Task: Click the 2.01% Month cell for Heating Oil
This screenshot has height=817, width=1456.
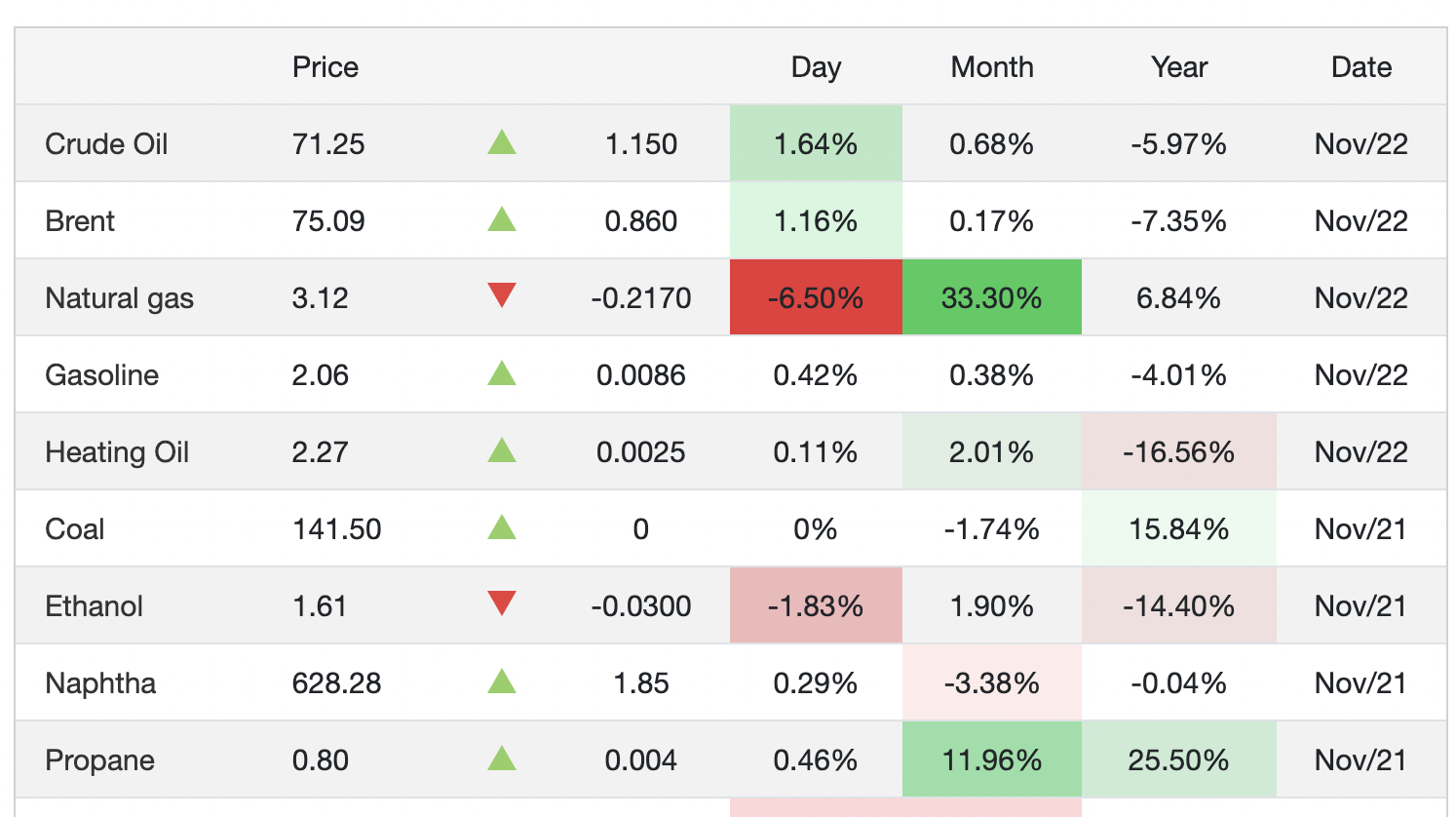Action: tap(992, 451)
